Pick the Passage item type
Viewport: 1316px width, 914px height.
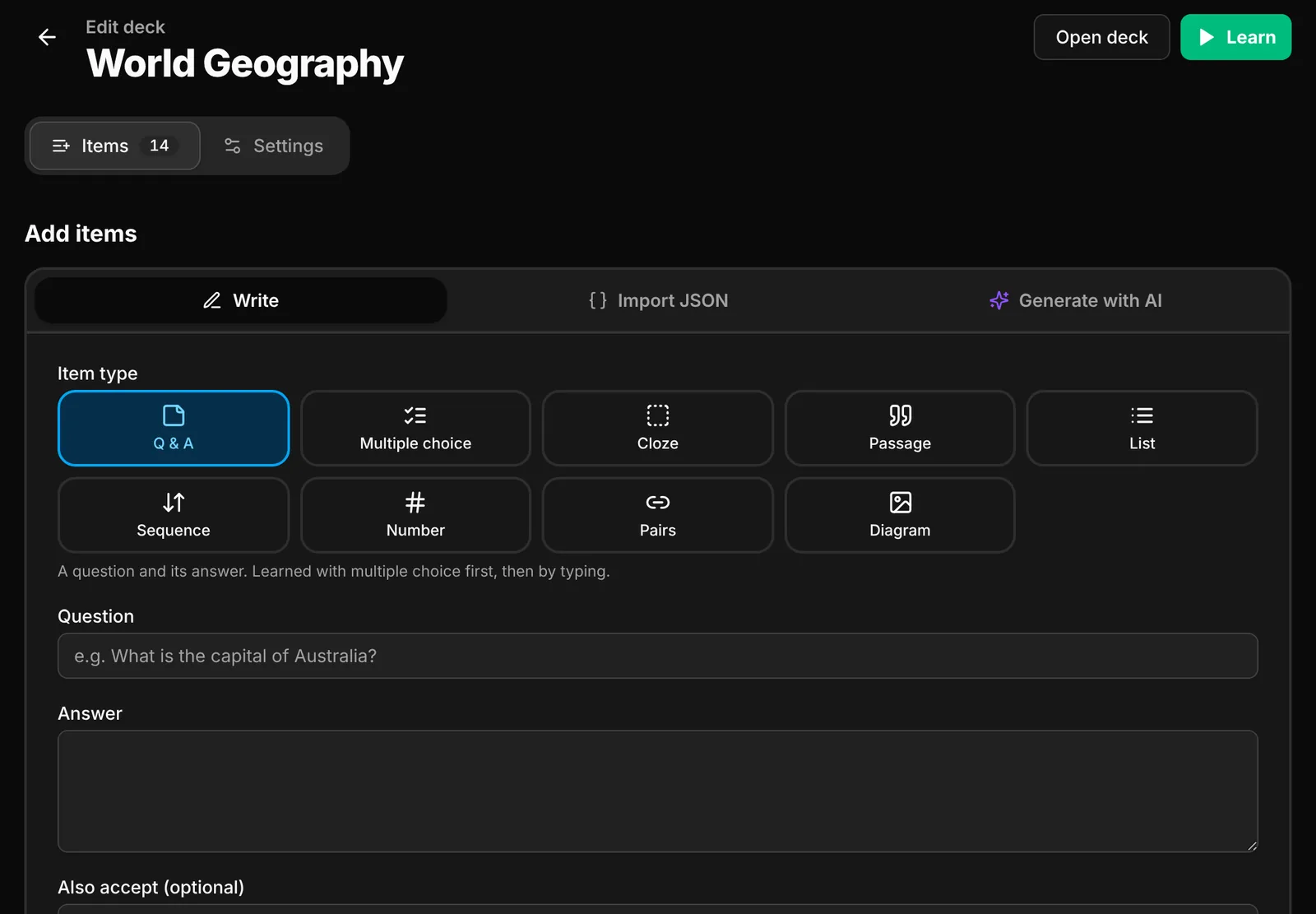pos(900,428)
